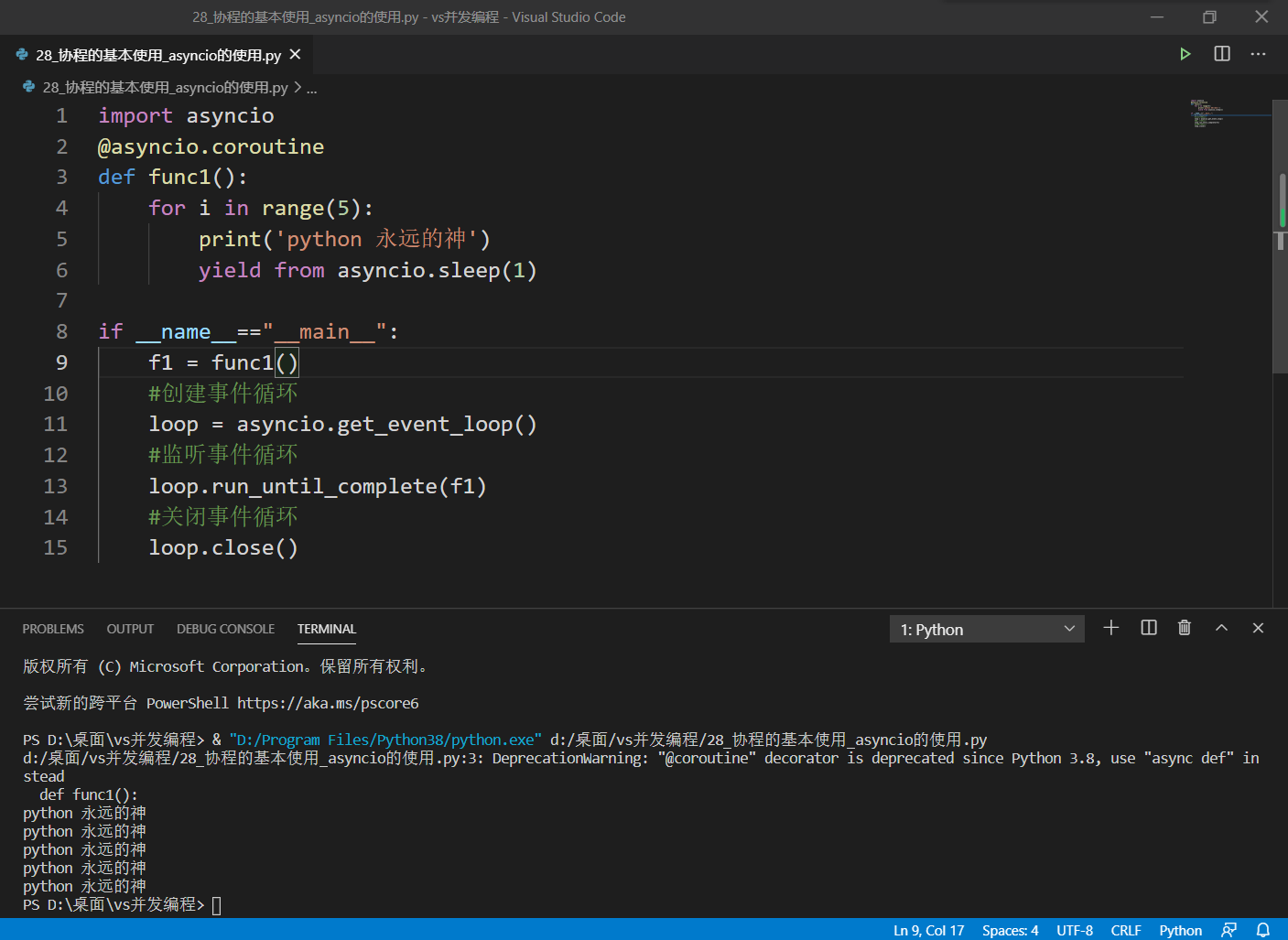Open notifications bell icon
The width and height of the screenshot is (1288, 940).
pos(1263,930)
